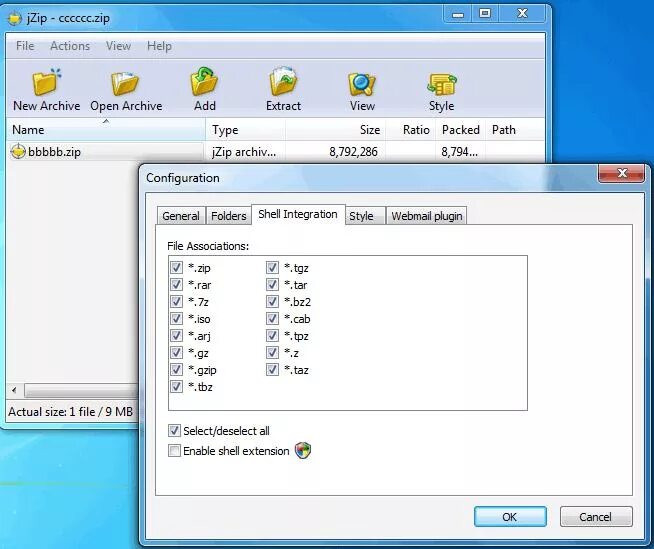Minimize the jZip window
Image resolution: width=654 pixels, height=549 pixels.
coord(458,15)
